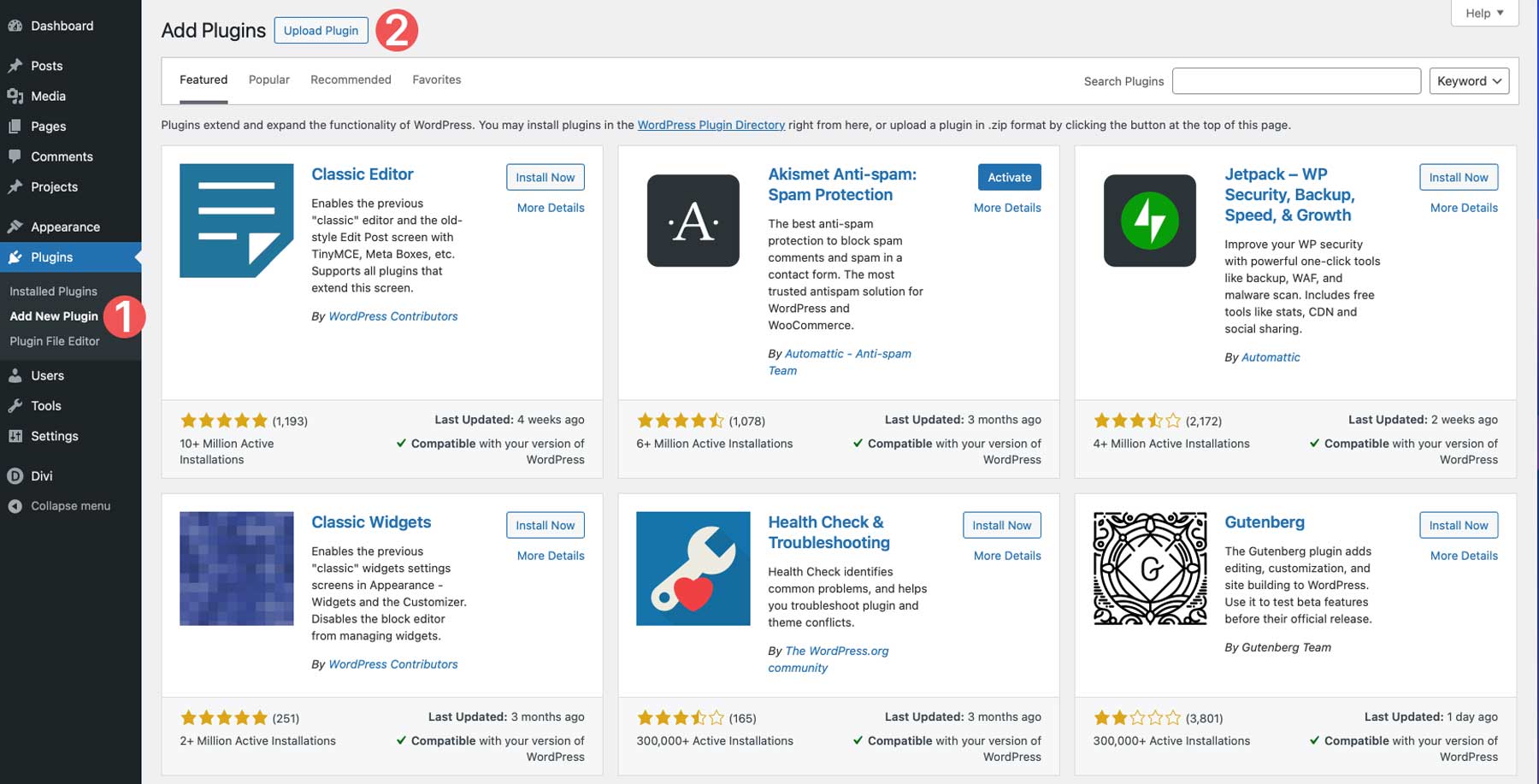The height and width of the screenshot is (784, 1539).
Task: Click the Gutenberg plugin logo
Action: tap(1150, 569)
